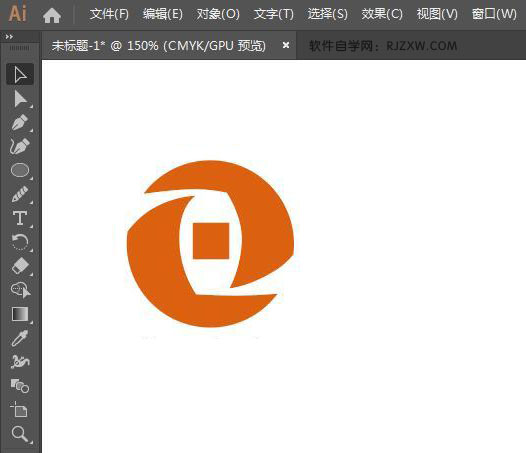Select the Symbol Sprayer tool
The height and width of the screenshot is (453, 526).
pos(20,362)
